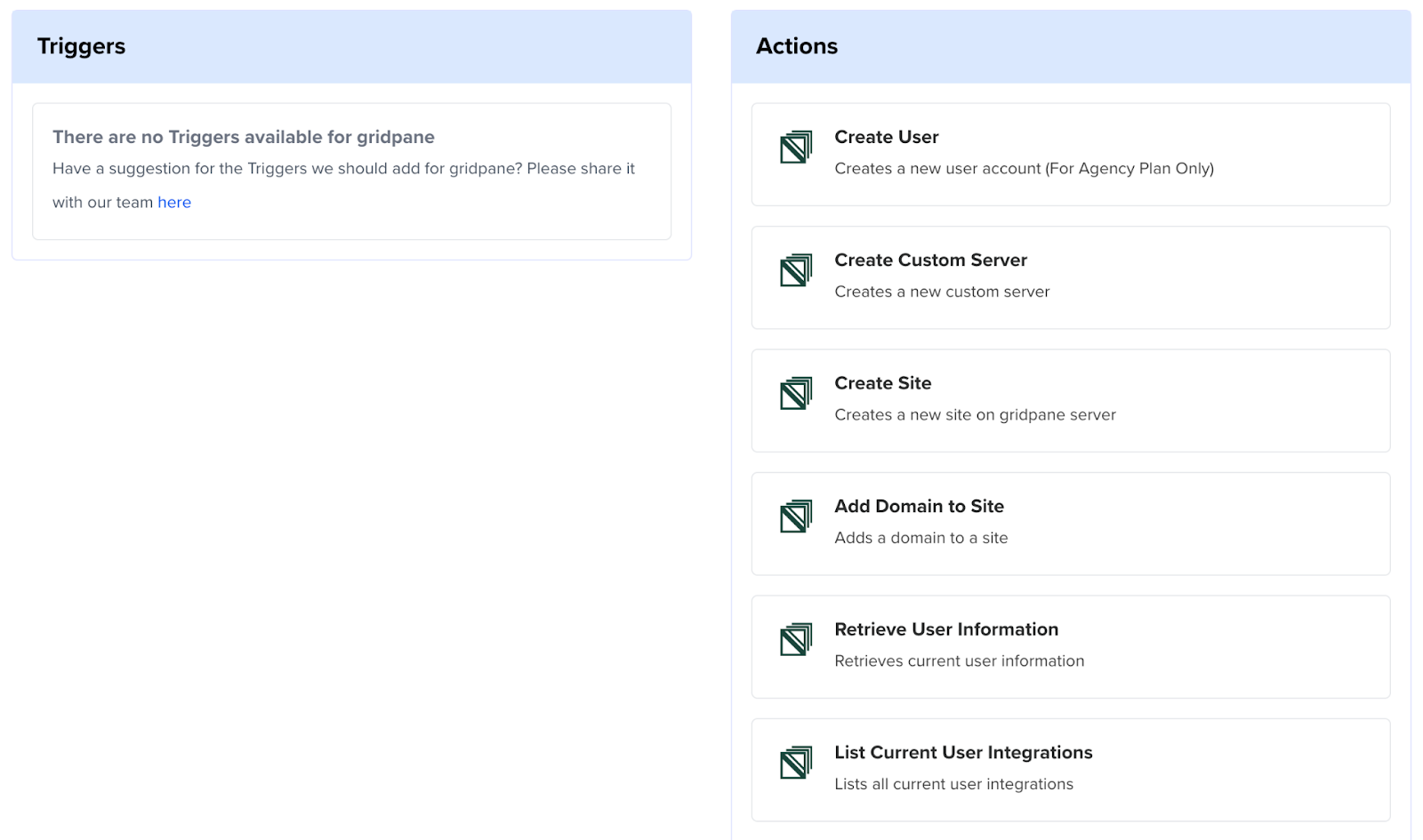Select the Retrieve User Information title
This screenshot has height=840, width=1423.
(946, 629)
